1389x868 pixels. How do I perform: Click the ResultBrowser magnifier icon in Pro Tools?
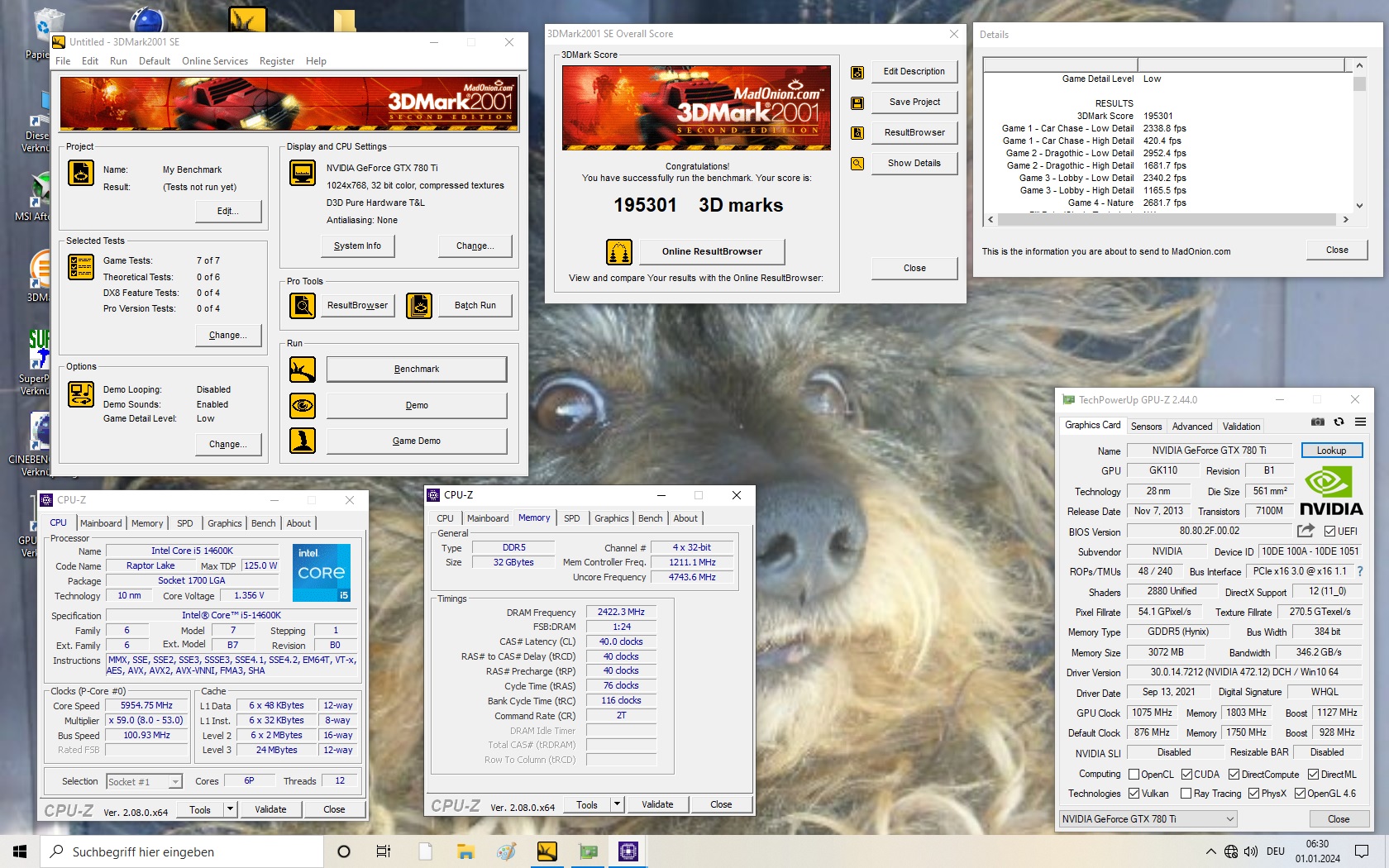point(303,306)
